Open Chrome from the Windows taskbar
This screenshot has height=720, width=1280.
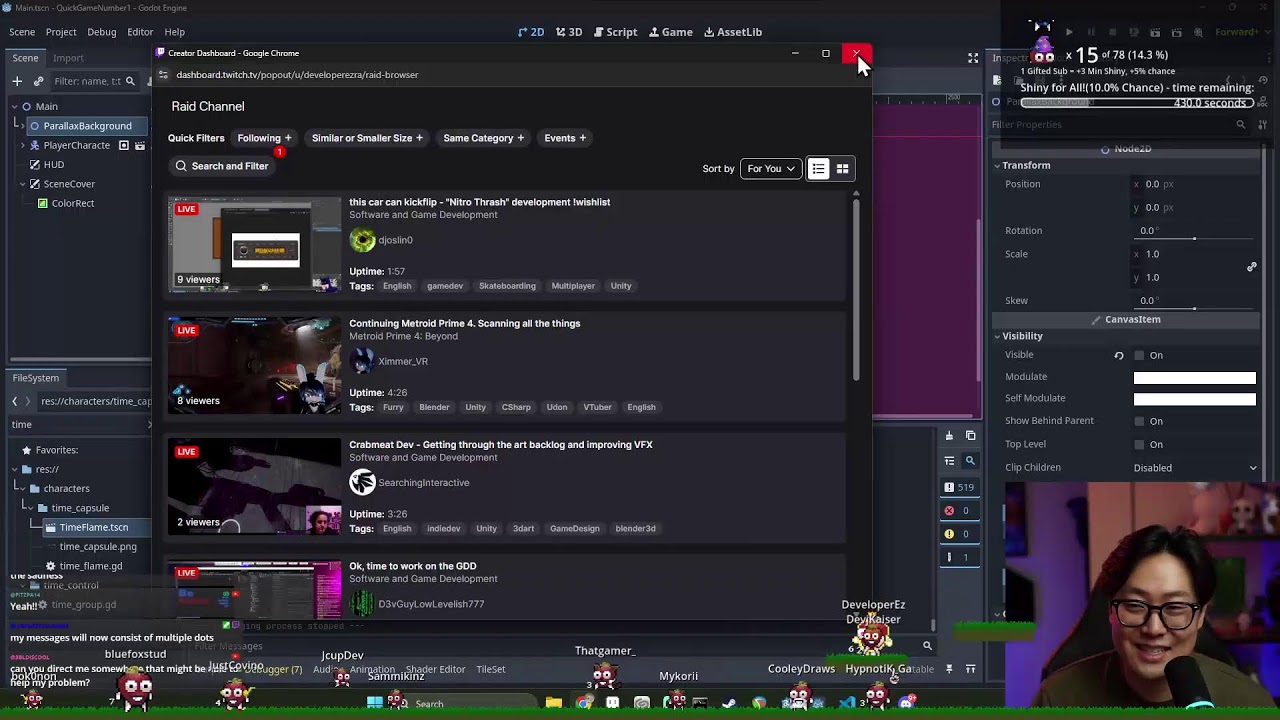(x=583, y=704)
